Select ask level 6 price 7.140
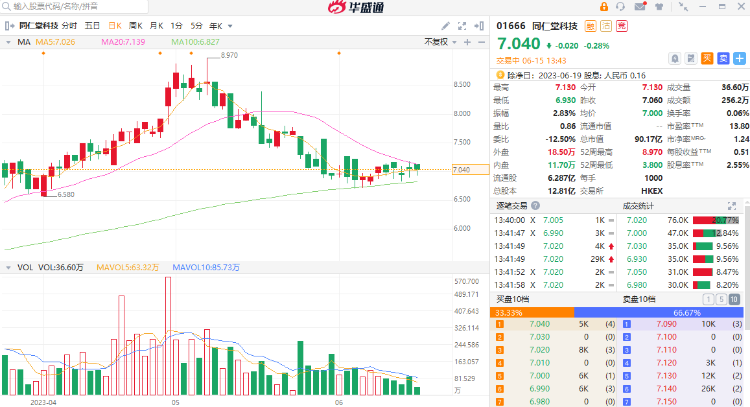 (x=666, y=389)
